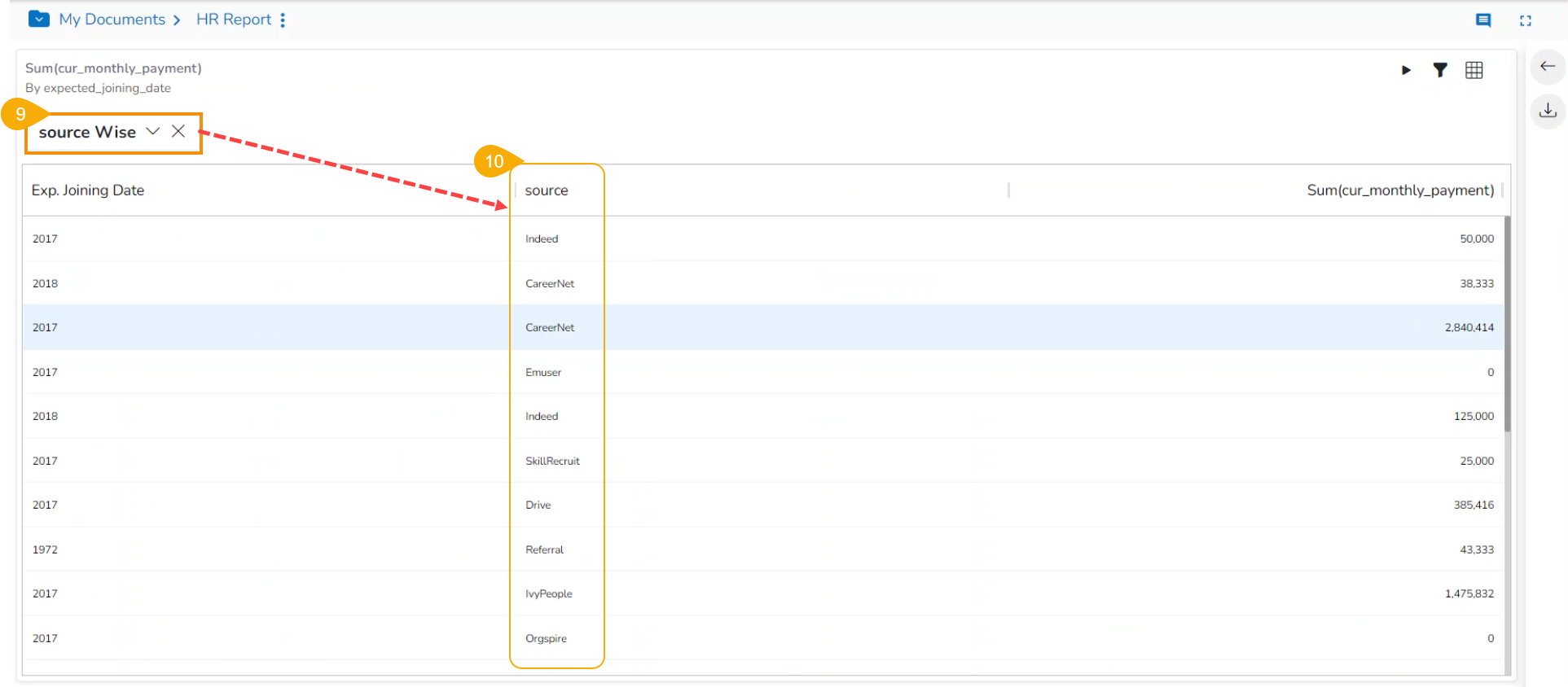
Task: Click the play arrow icon
Action: 1406,70
